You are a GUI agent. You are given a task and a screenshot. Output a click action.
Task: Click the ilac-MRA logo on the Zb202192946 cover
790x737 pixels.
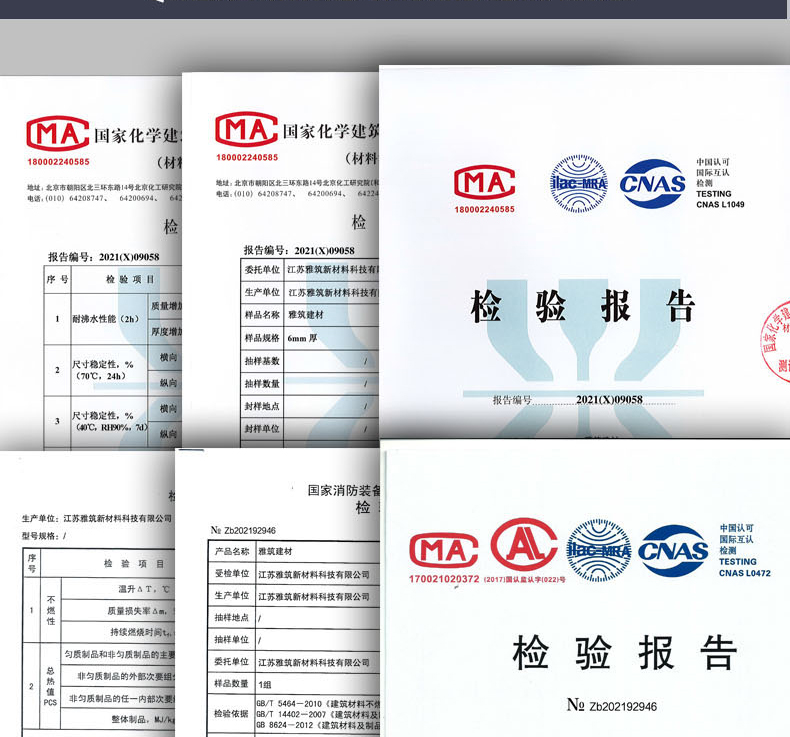tap(599, 551)
